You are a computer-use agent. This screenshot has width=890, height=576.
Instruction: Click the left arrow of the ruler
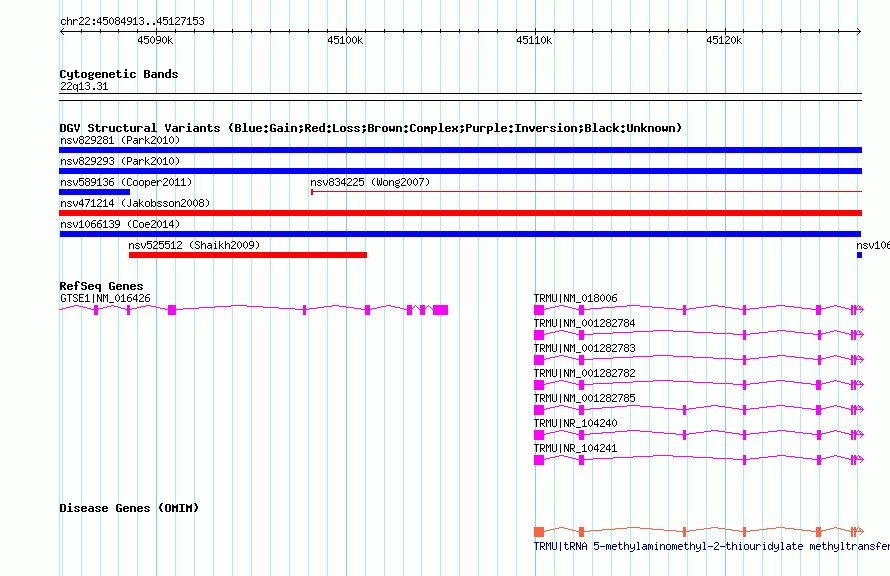pyautogui.click(x=62, y=32)
